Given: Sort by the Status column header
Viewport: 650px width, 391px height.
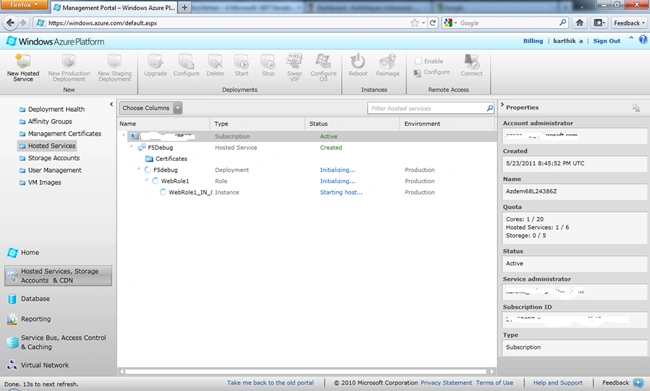Looking at the screenshot, I should click(352, 124).
